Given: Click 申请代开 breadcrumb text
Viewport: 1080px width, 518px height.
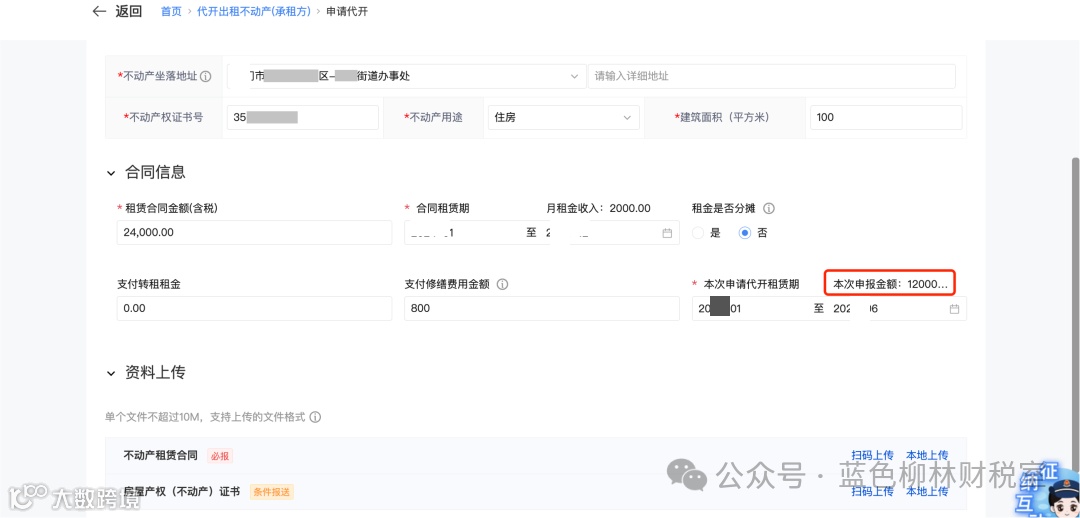Looking at the screenshot, I should (x=346, y=12).
